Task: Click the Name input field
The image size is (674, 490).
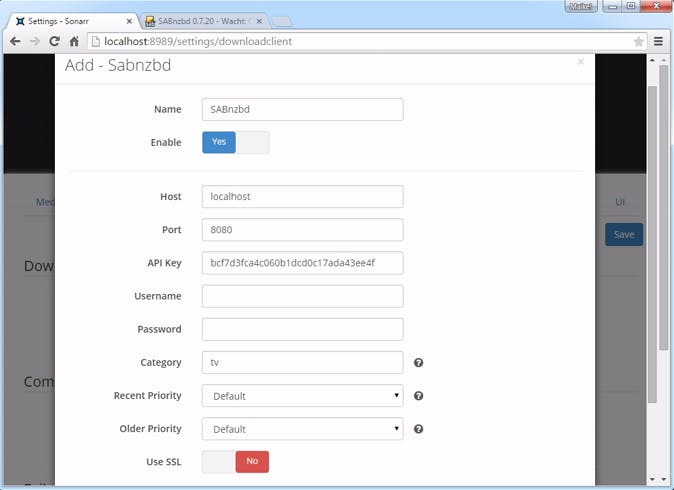Action: 303,109
